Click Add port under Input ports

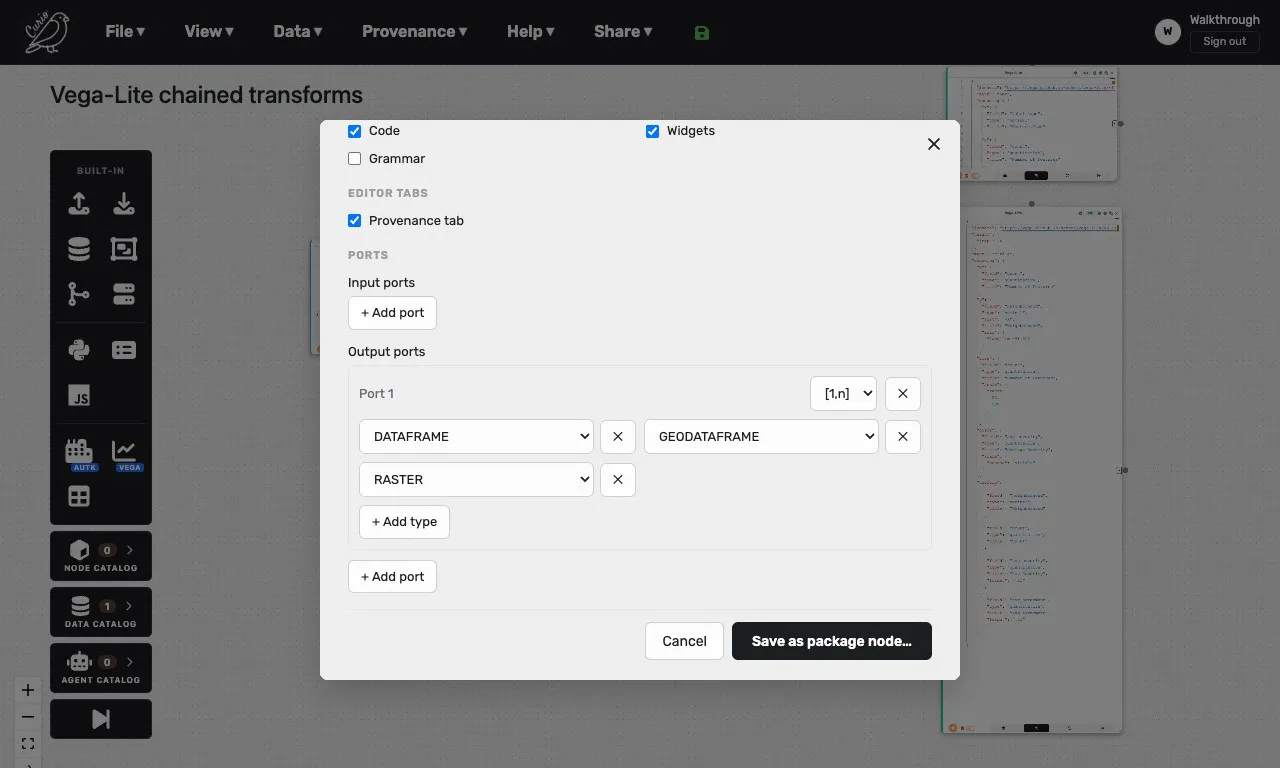click(x=392, y=313)
